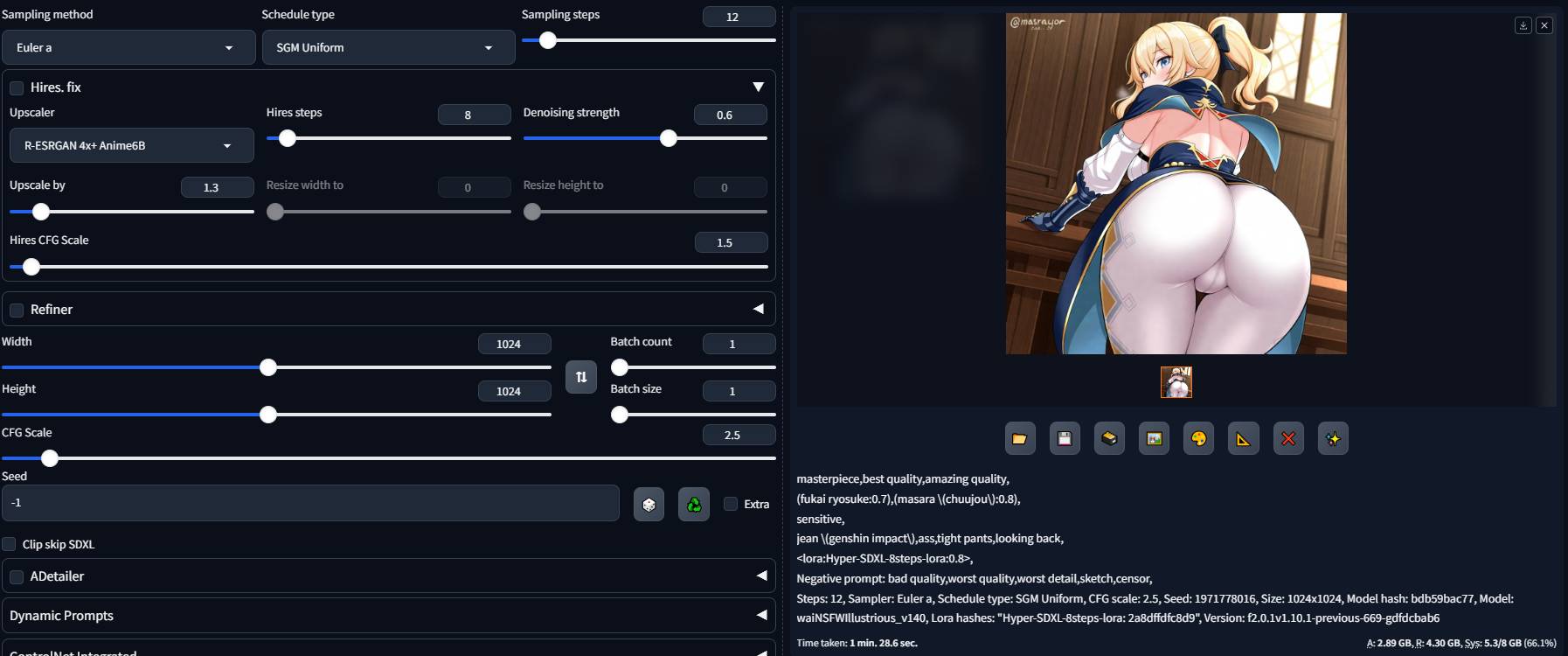Click the Seed input field
This screenshot has width=1568, height=656.
click(x=310, y=503)
